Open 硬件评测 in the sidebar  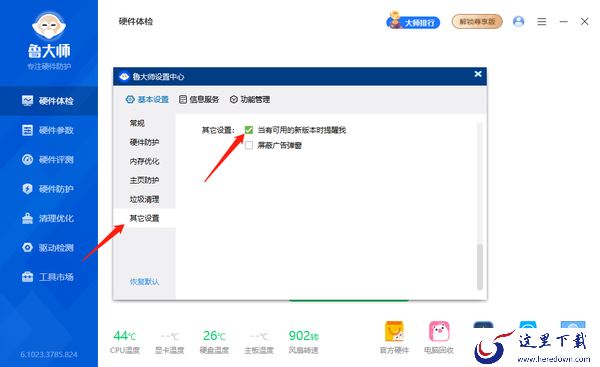49,160
